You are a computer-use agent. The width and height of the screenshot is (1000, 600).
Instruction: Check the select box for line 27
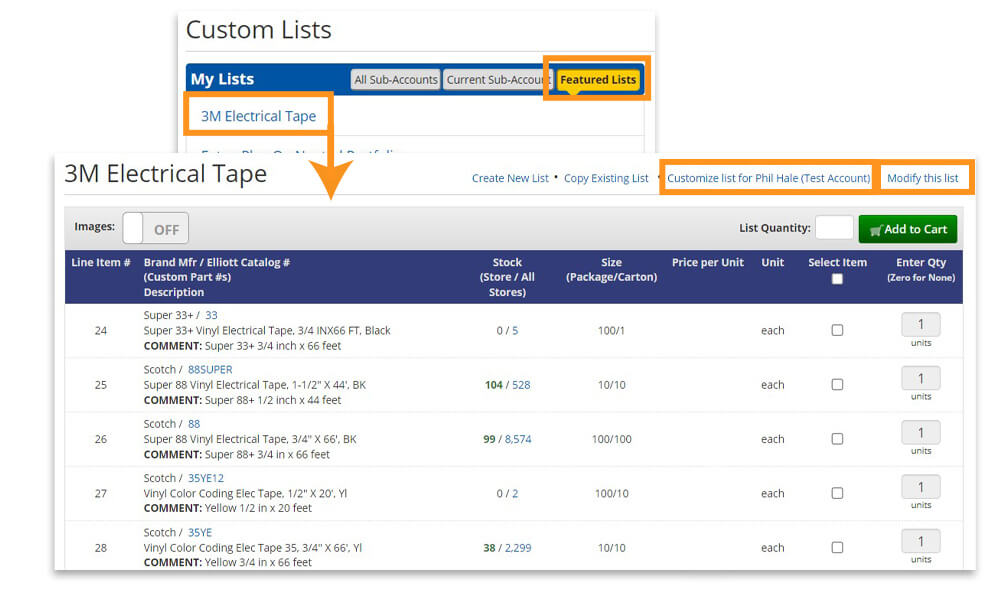click(x=837, y=493)
